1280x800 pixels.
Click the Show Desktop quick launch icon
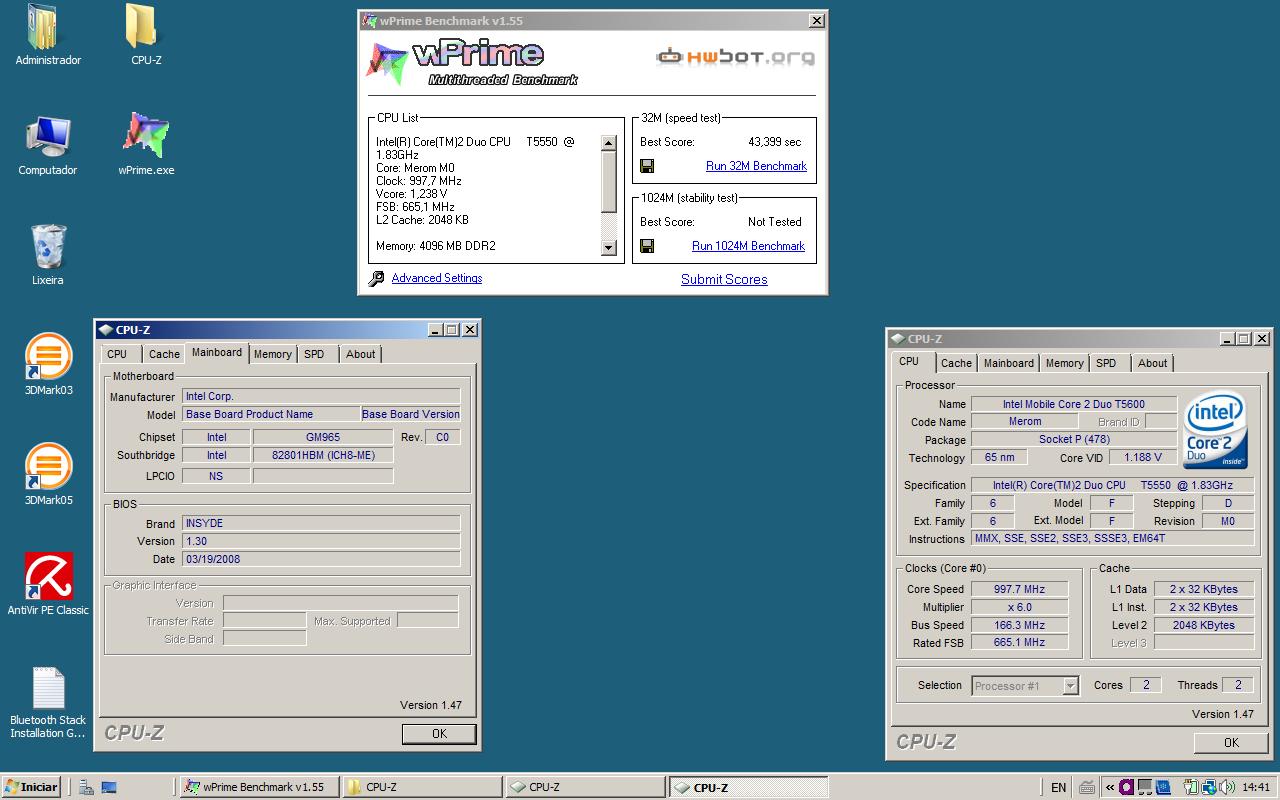108,788
